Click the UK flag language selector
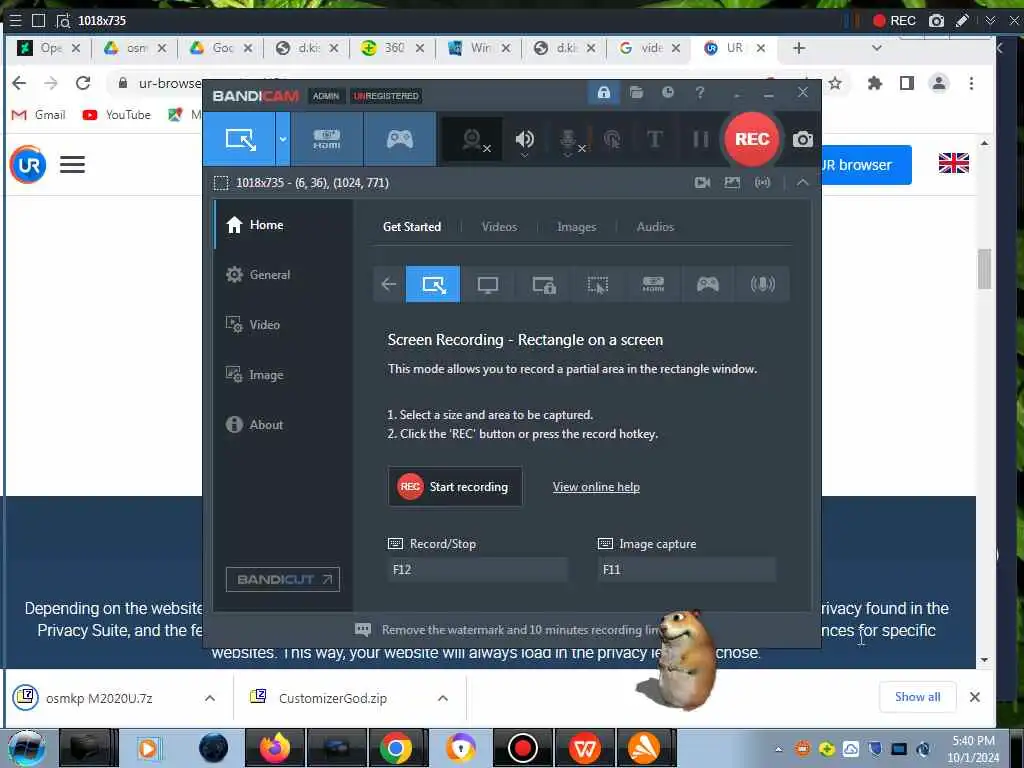The image size is (1024, 768). click(x=953, y=163)
